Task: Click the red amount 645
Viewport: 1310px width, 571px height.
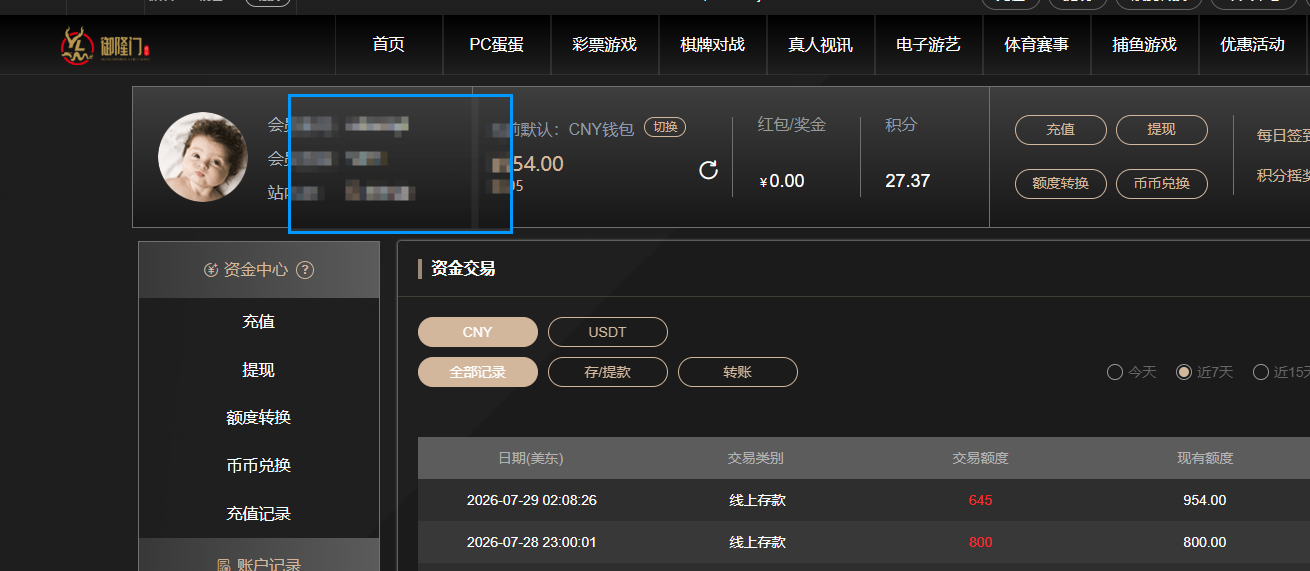Action: 981,500
